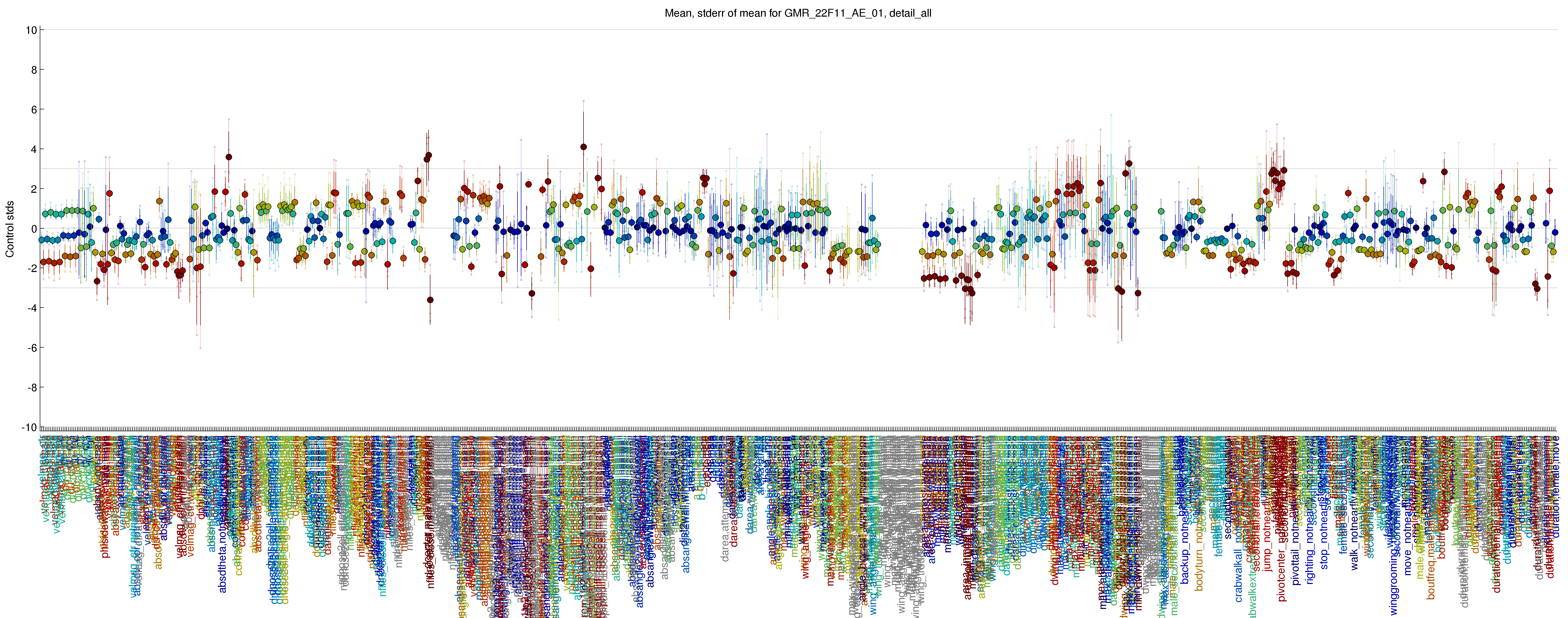Click the orange 'bodyturn_no' x-axis label

pos(1199,561)
